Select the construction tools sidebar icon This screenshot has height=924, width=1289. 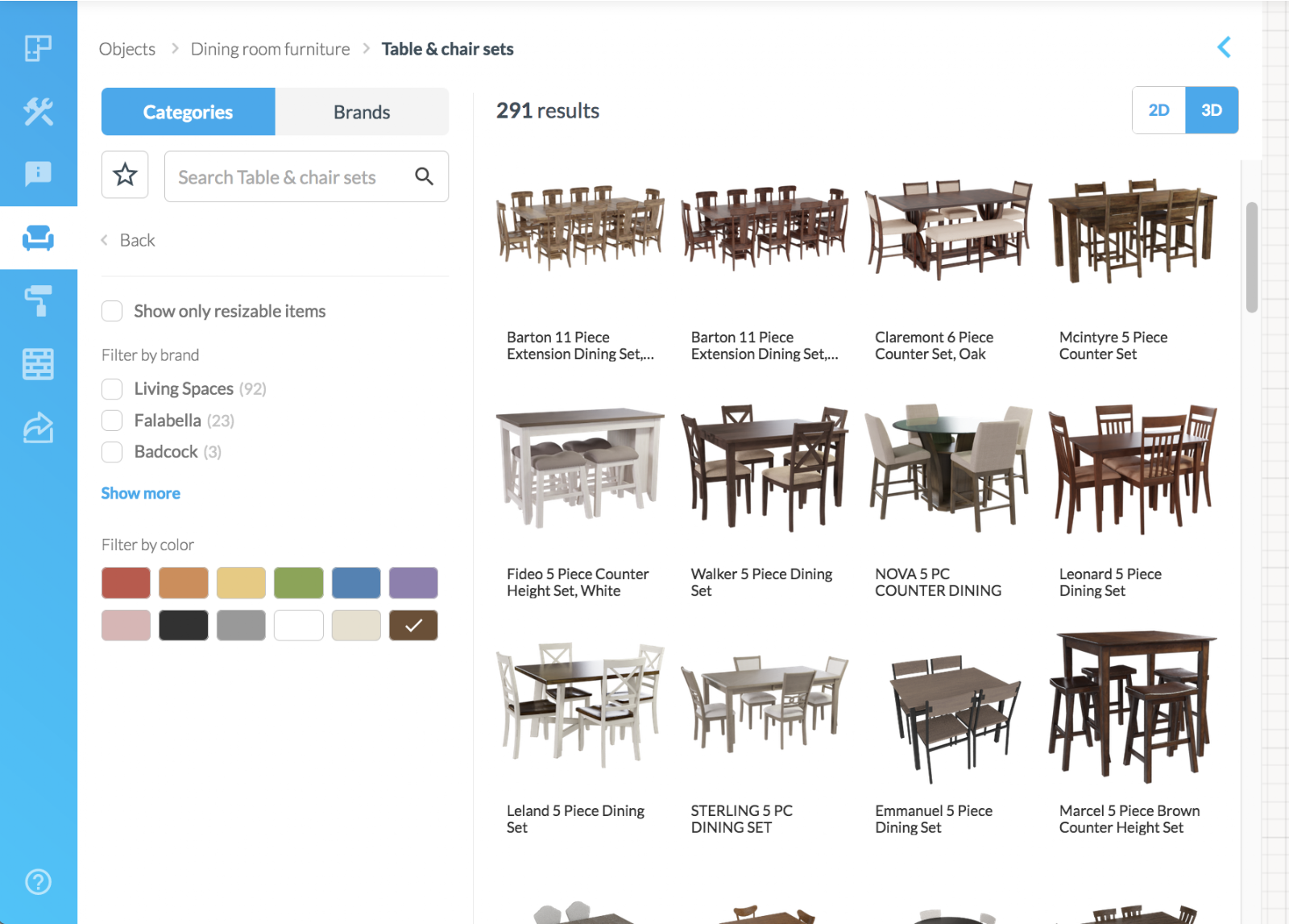tap(38, 111)
